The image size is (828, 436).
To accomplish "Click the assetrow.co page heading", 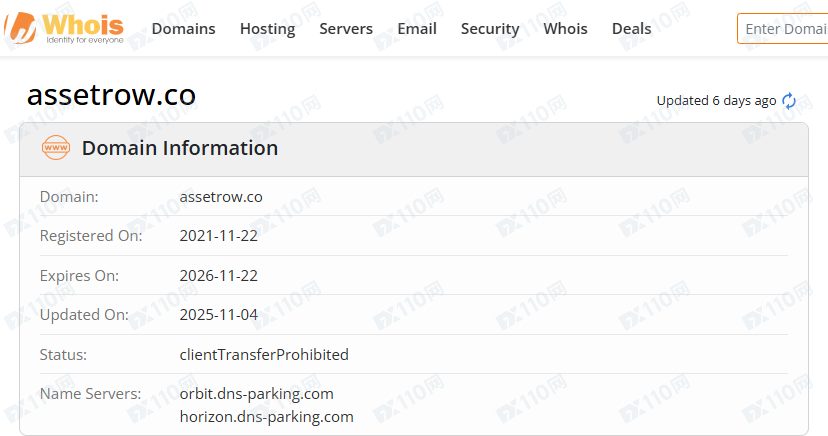I will (x=111, y=95).
